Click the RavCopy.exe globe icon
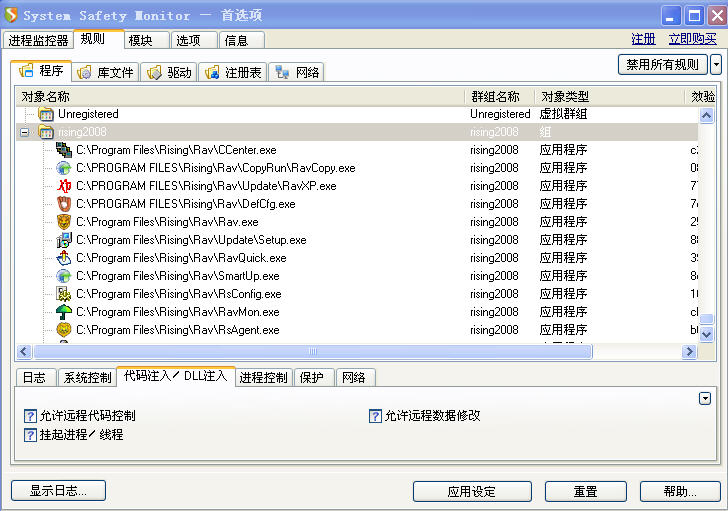728x511 pixels. [64, 168]
